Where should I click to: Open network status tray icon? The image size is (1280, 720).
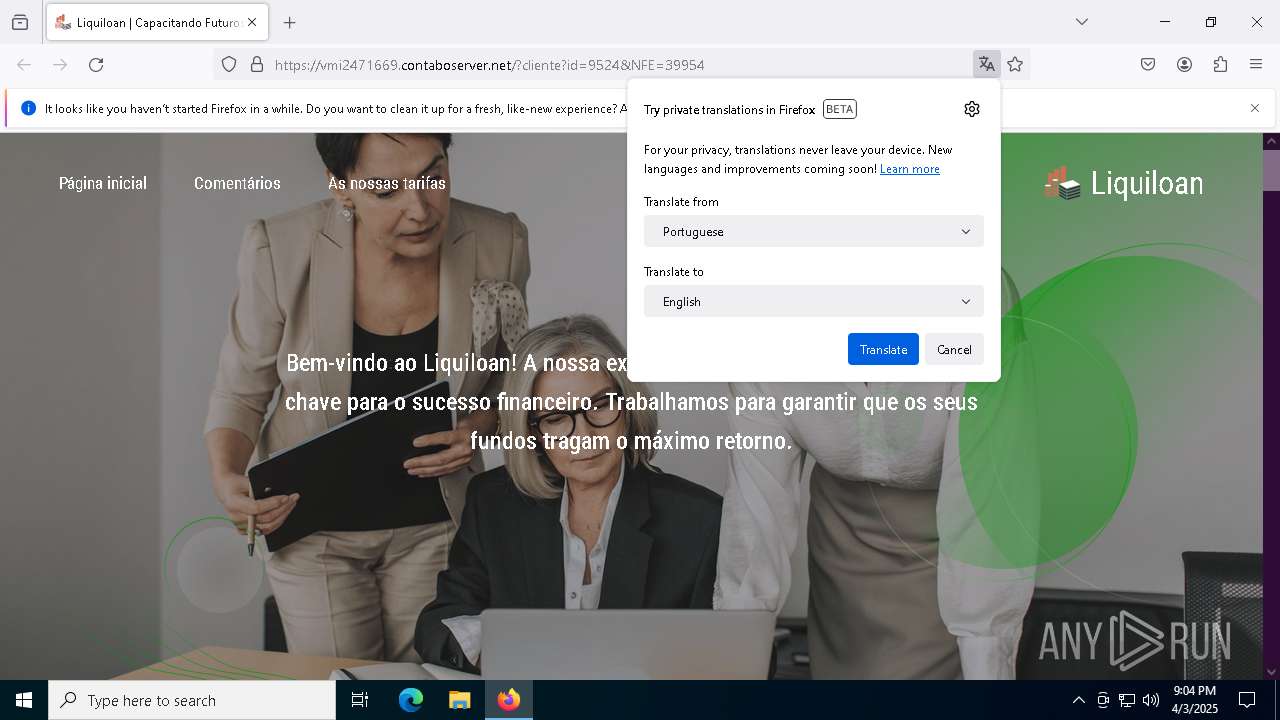click(x=1127, y=700)
